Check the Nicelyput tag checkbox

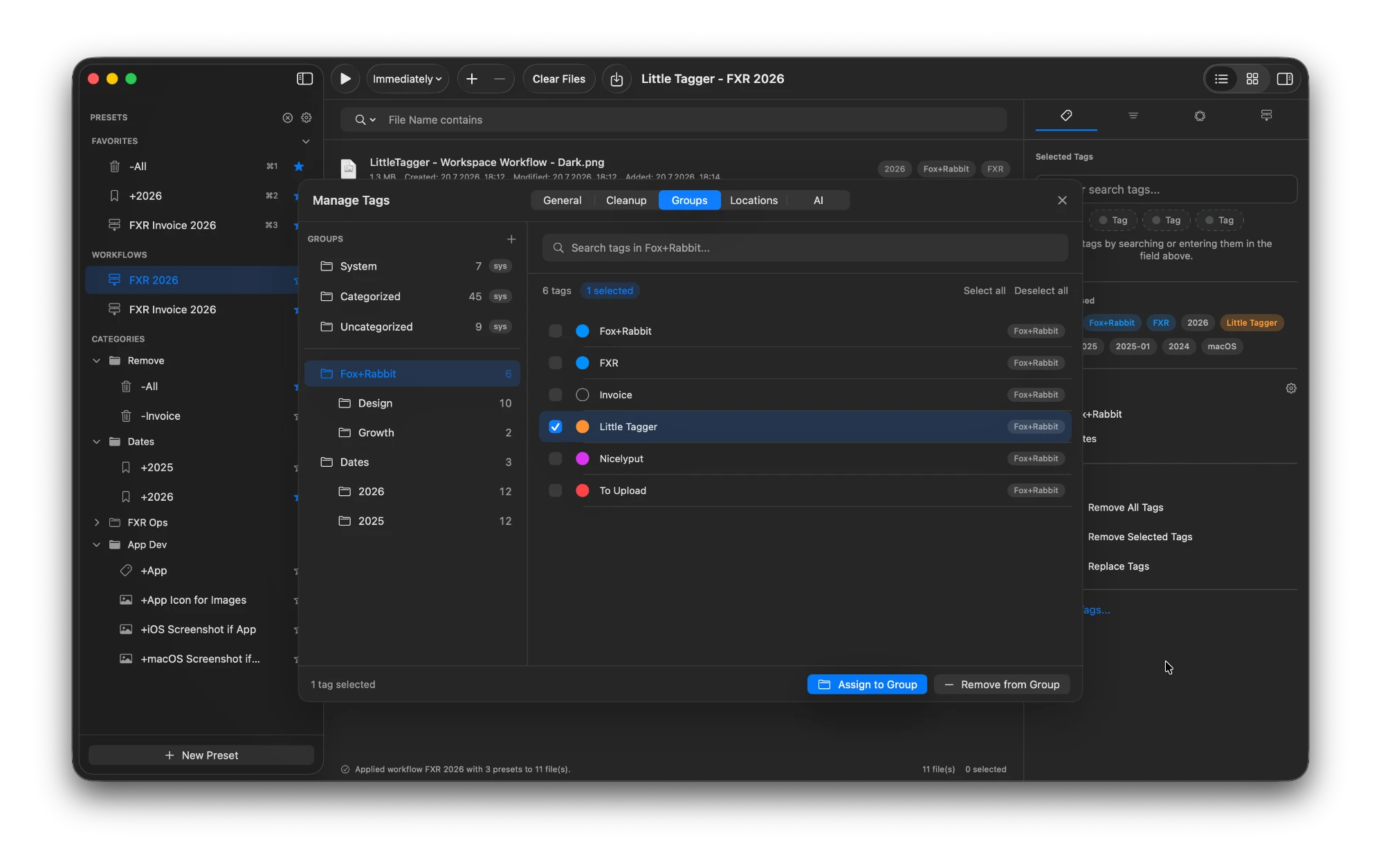555,459
